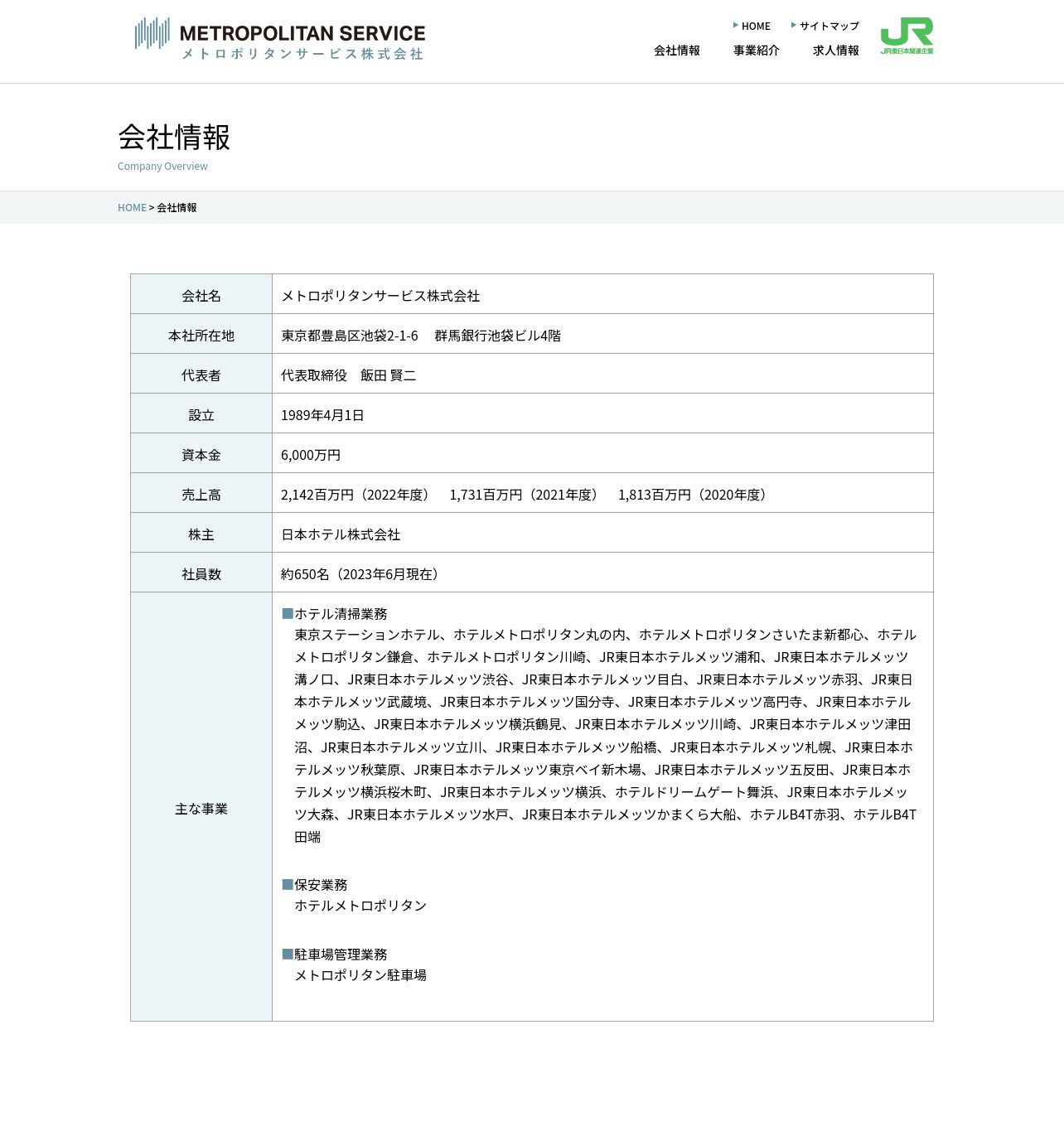Select 1,731百万円（2021年度） sales figure
1064x1136 pixels.
526,495
